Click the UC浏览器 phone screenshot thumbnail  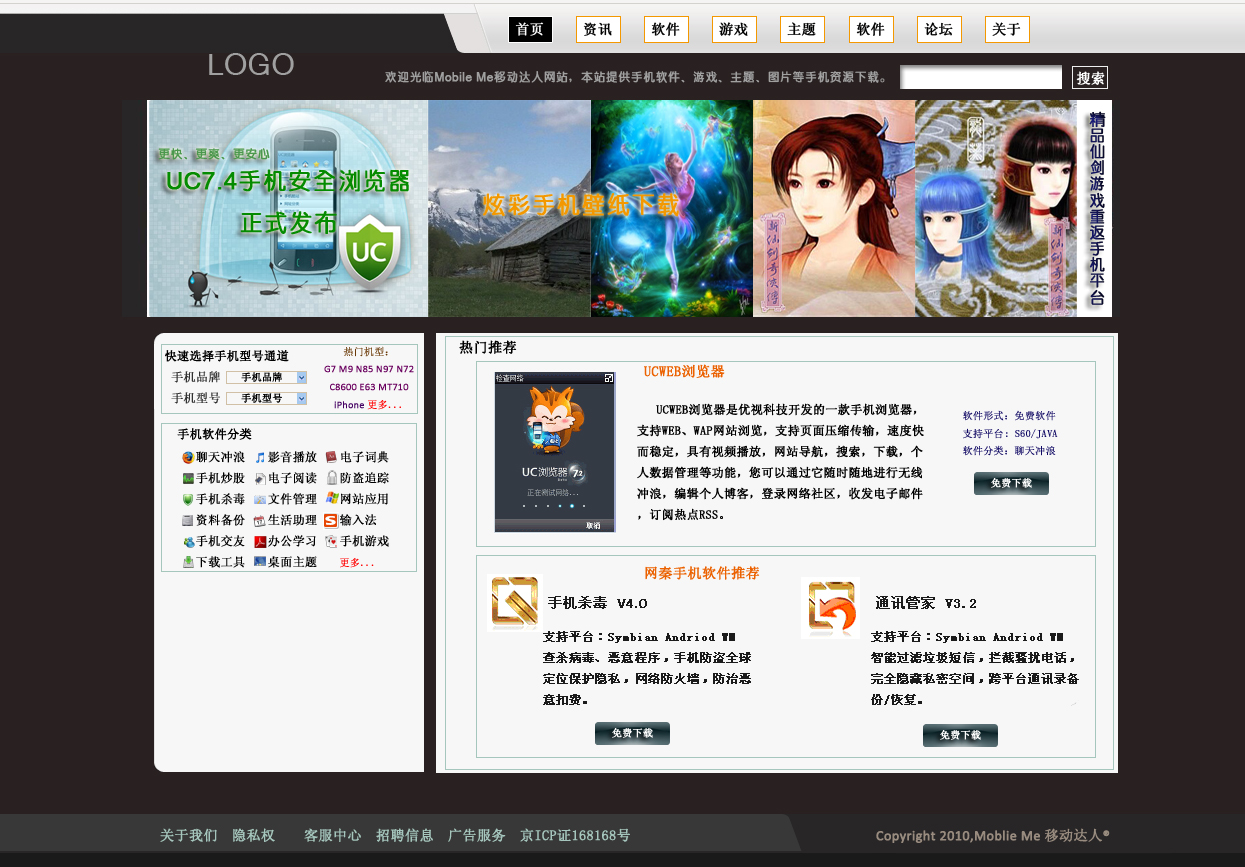click(555, 452)
